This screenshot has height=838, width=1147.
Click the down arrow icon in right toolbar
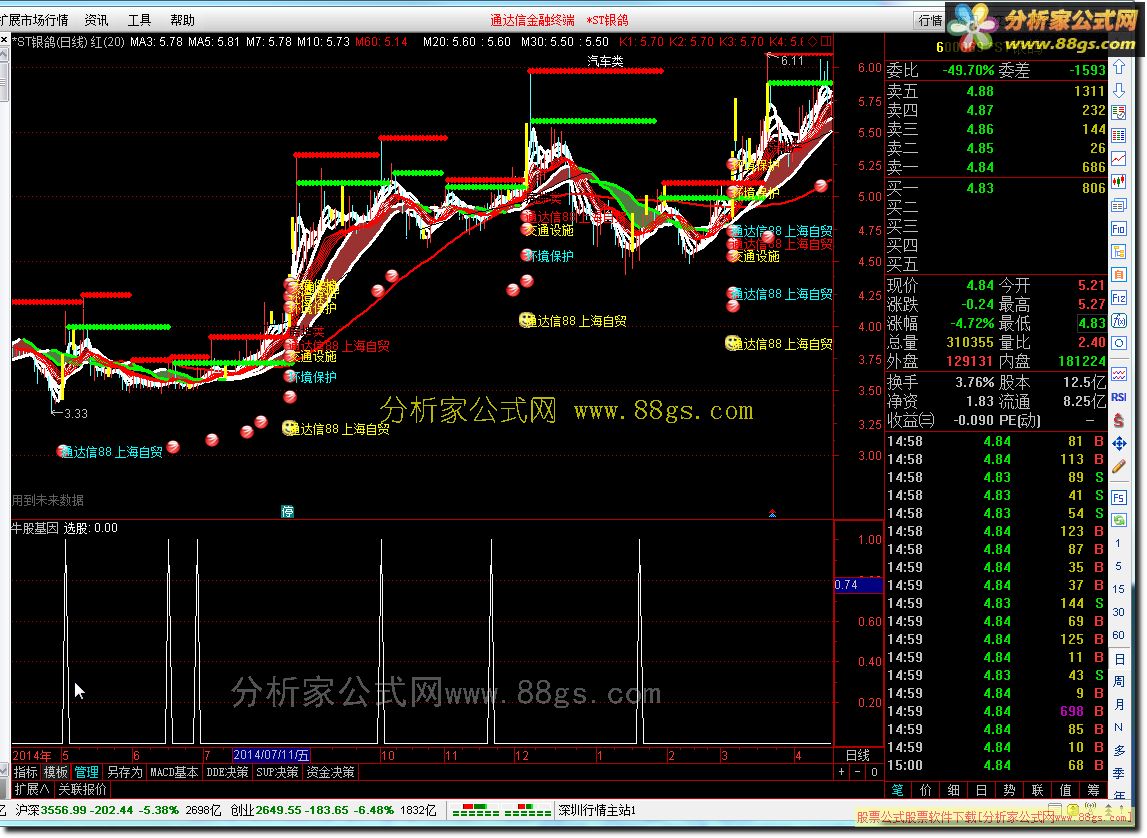pyautogui.click(x=1118, y=90)
